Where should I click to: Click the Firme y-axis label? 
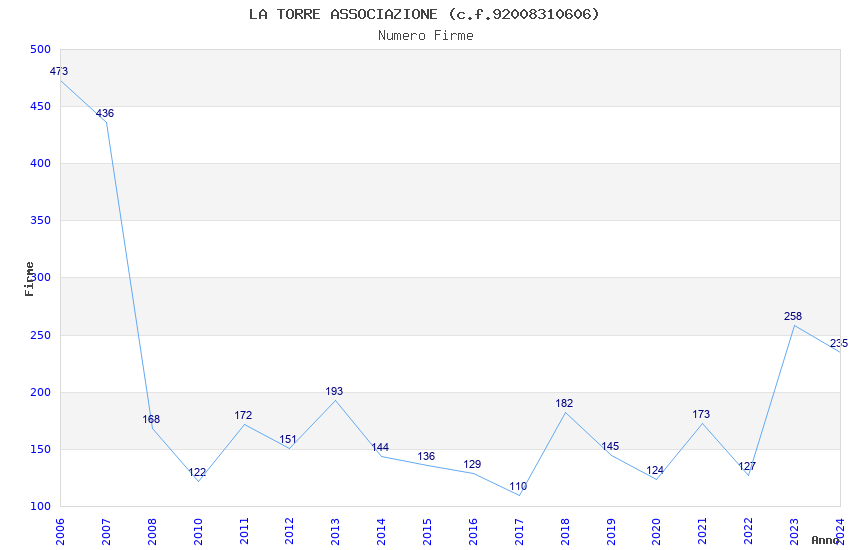pyautogui.click(x=29, y=279)
